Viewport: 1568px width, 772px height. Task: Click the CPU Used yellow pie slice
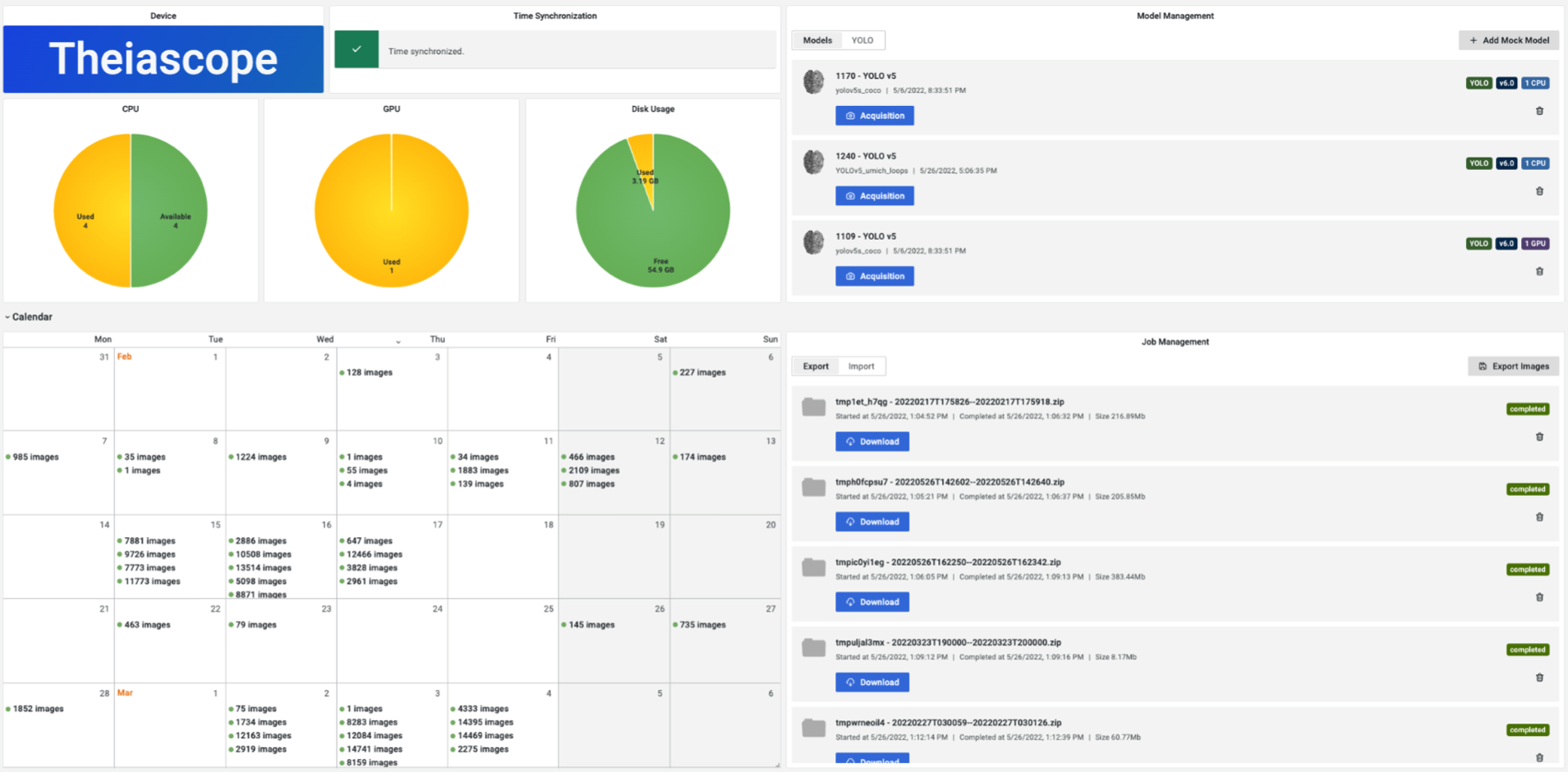click(x=90, y=211)
